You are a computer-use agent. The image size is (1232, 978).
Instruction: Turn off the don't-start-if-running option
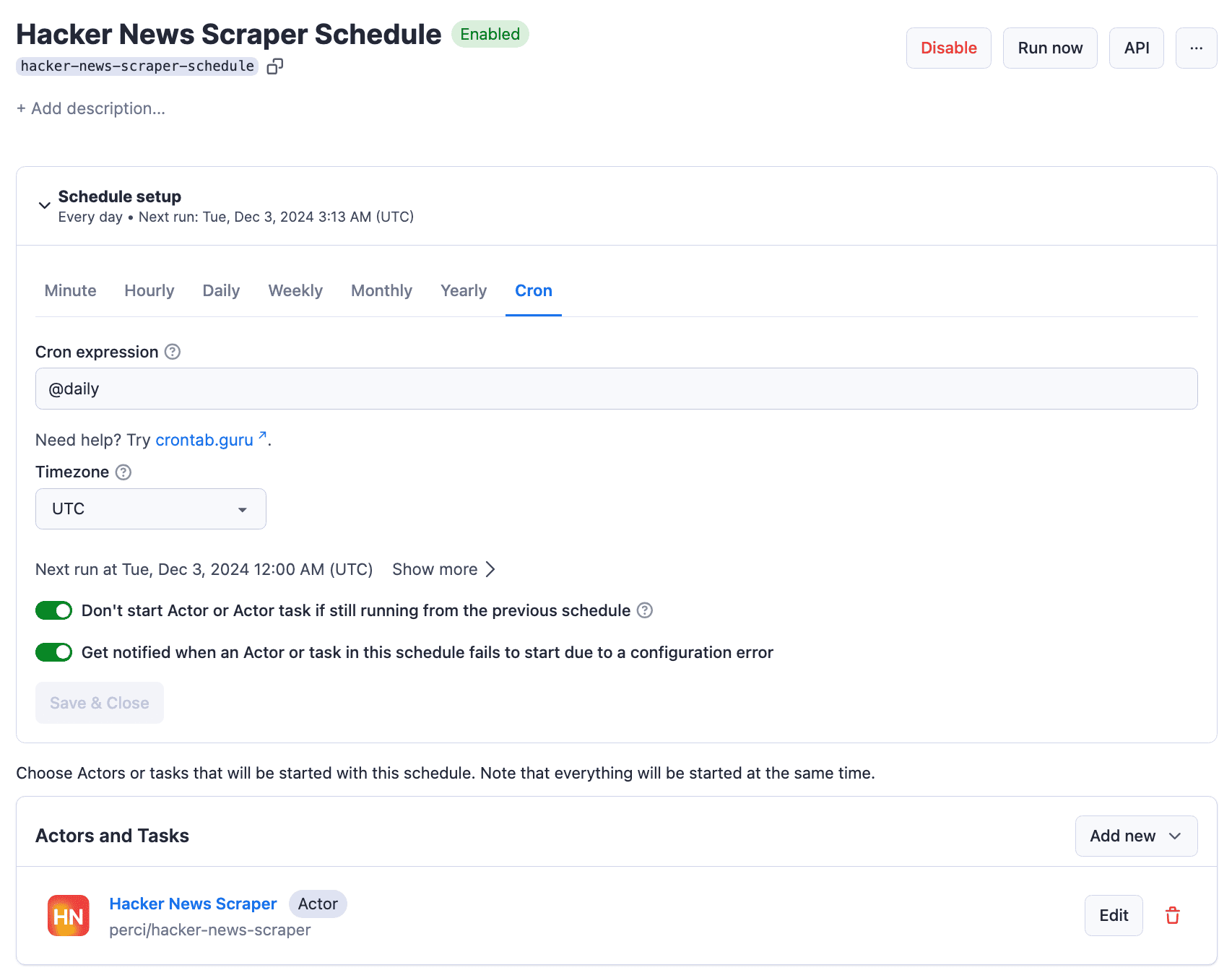point(53,610)
